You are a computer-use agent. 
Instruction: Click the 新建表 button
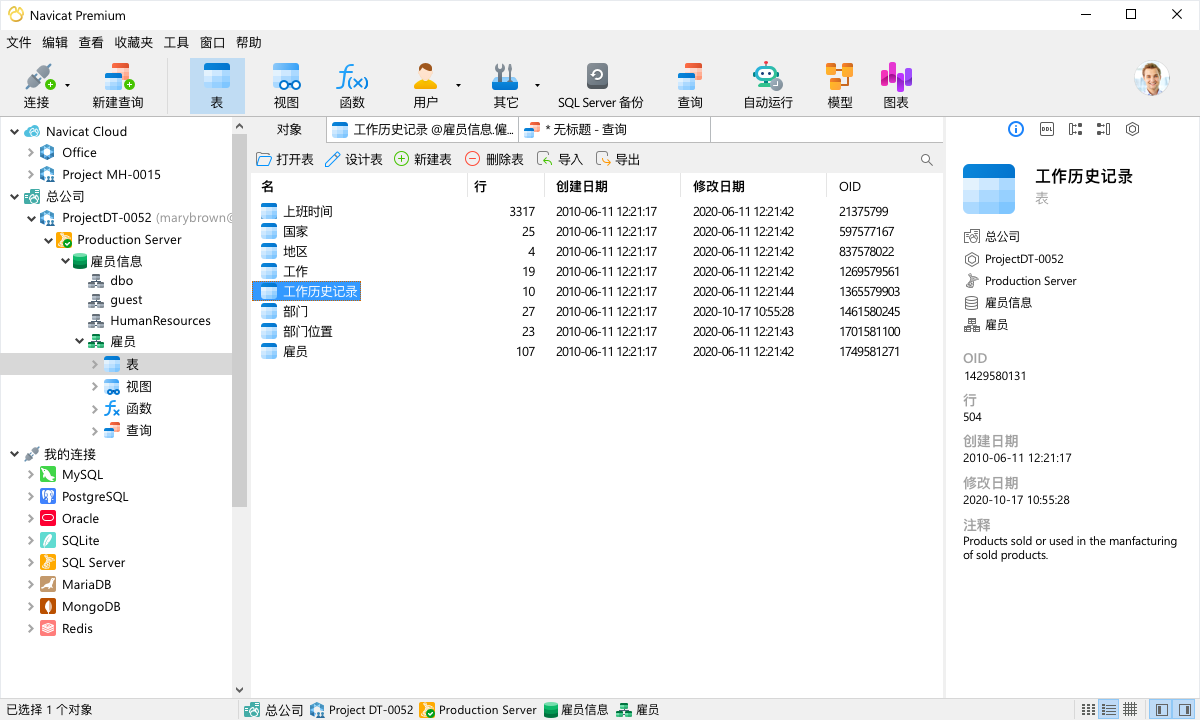coord(420,157)
